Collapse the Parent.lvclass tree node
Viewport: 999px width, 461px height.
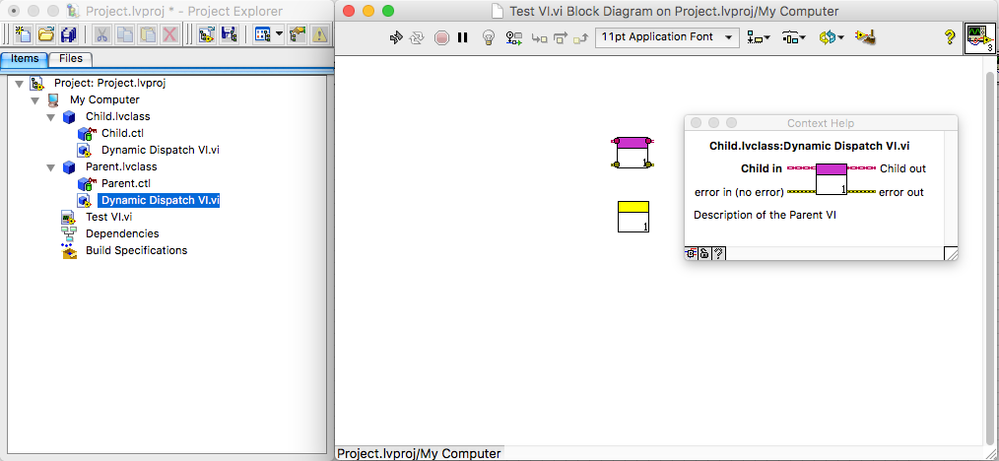pyautogui.click(x=52, y=167)
